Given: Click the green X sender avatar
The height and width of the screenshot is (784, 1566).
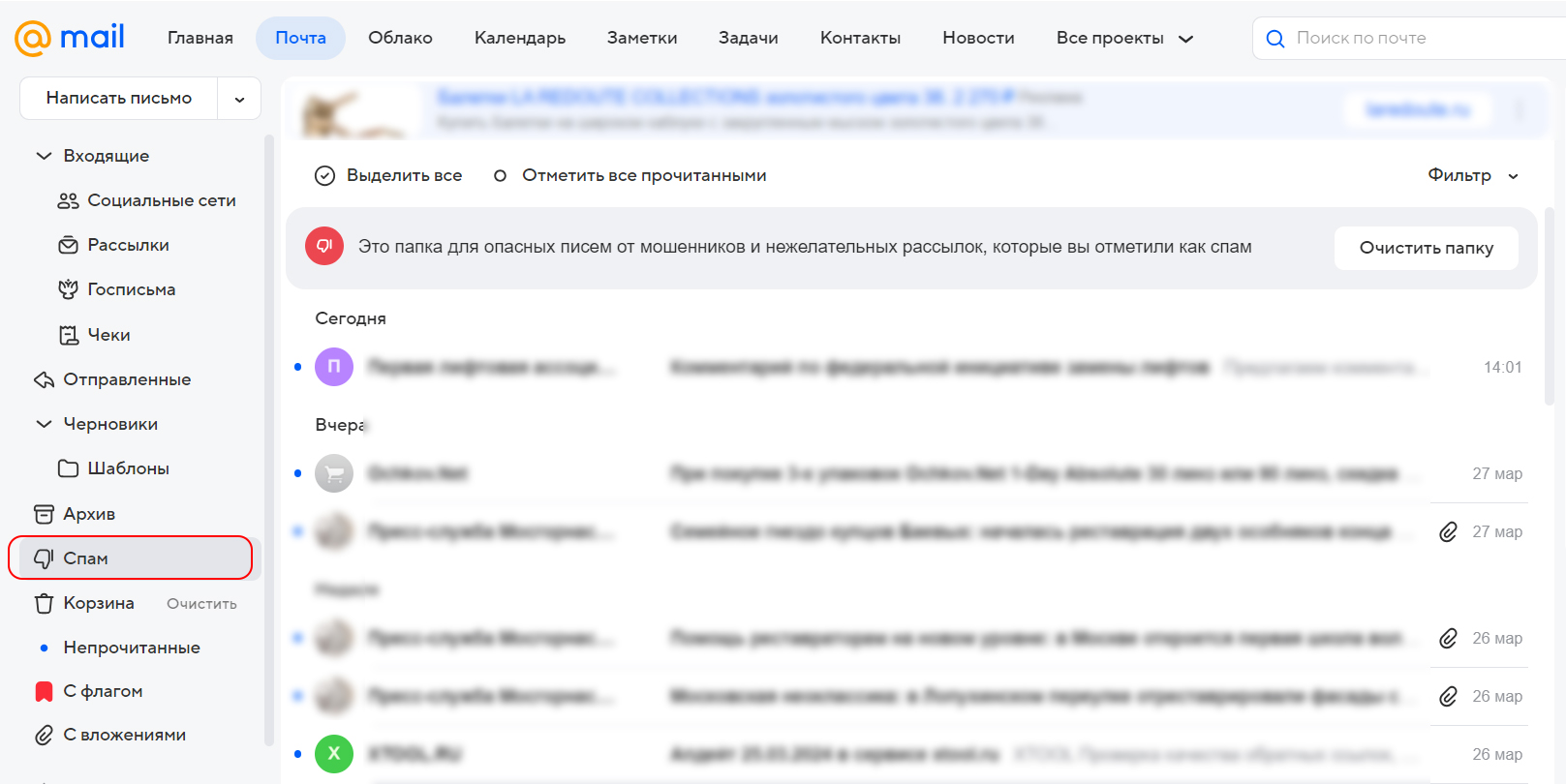Looking at the screenshot, I should pos(334,754).
